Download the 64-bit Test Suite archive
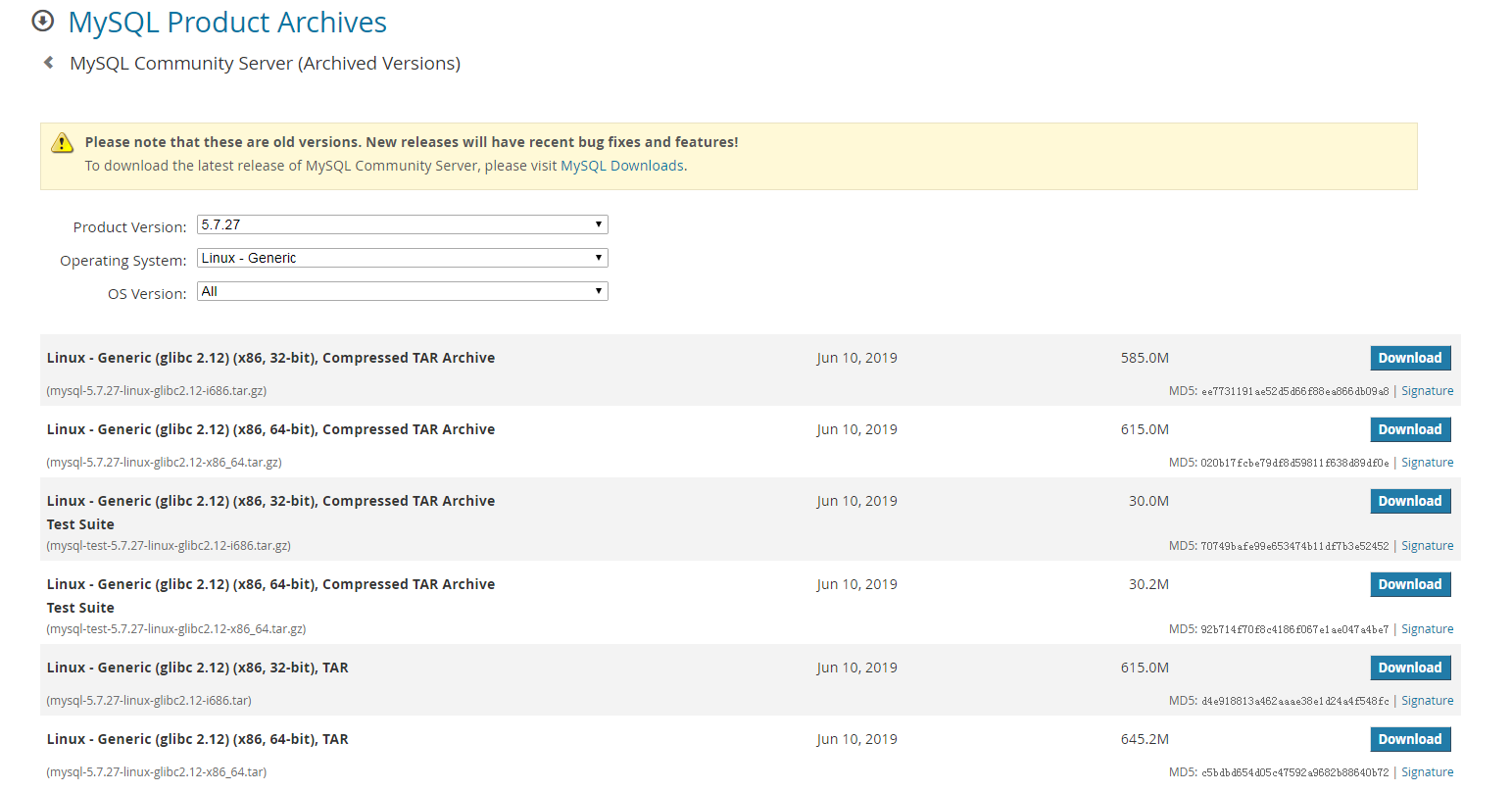The image size is (1512, 792). (1409, 584)
